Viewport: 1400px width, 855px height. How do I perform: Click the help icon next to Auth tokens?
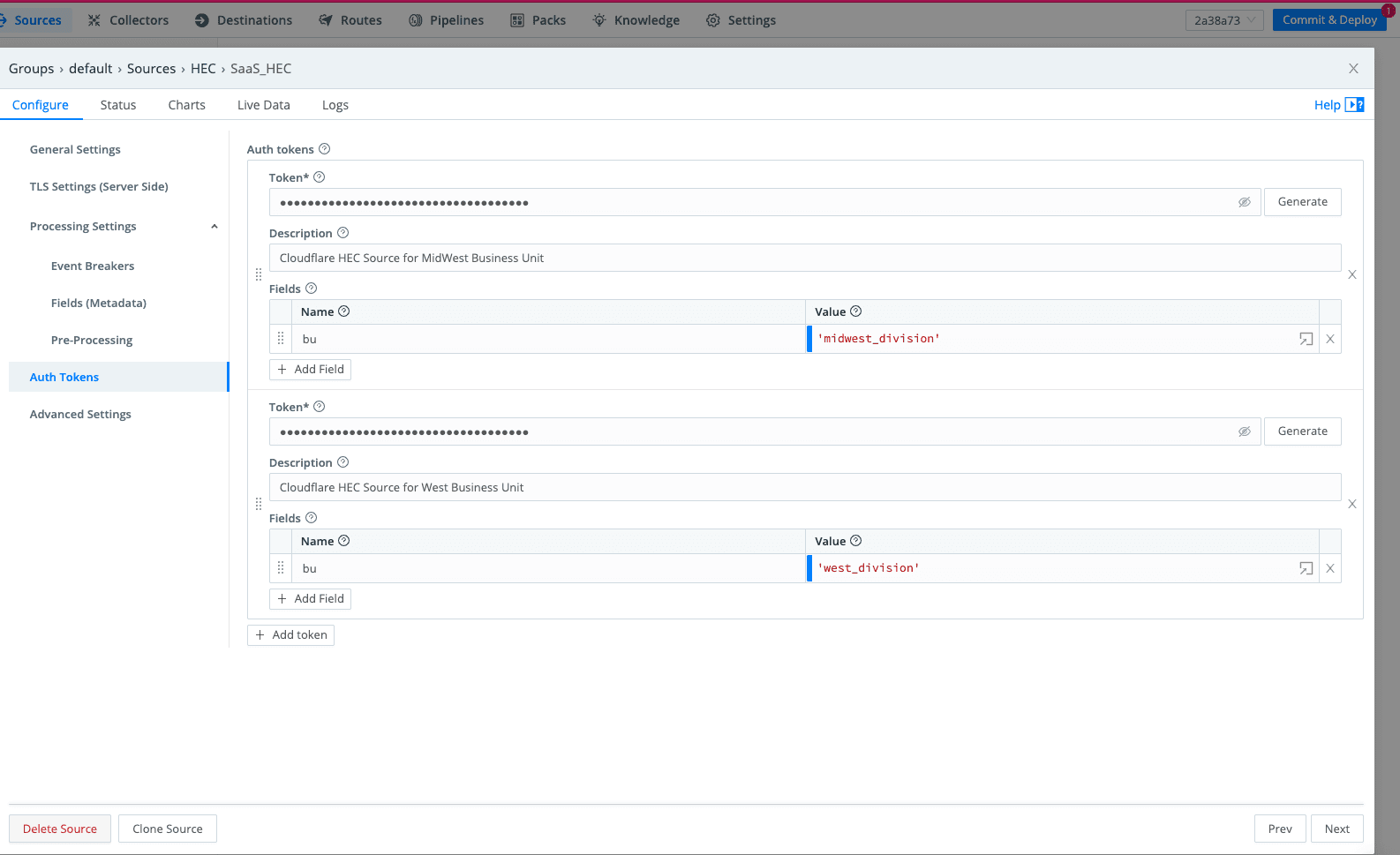click(324, 149)
